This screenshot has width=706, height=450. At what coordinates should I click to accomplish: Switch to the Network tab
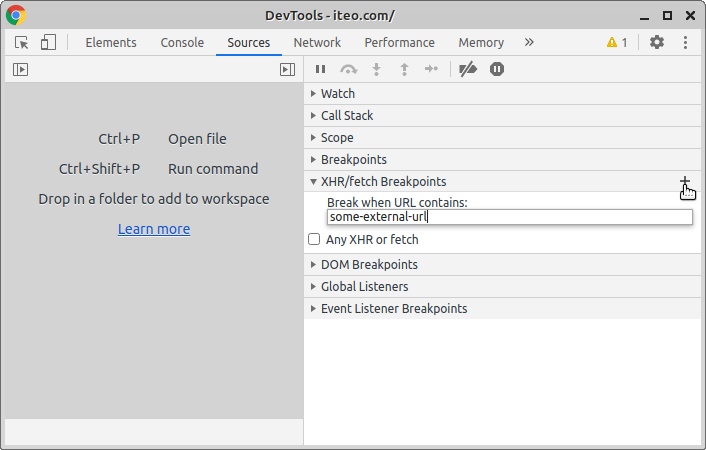[317, 42]
